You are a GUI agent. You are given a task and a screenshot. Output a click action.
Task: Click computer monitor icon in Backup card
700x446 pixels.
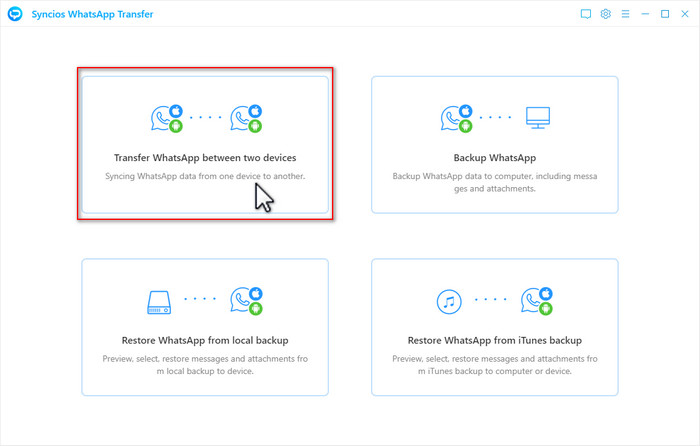pyautogui.click(x=538, y=117)
